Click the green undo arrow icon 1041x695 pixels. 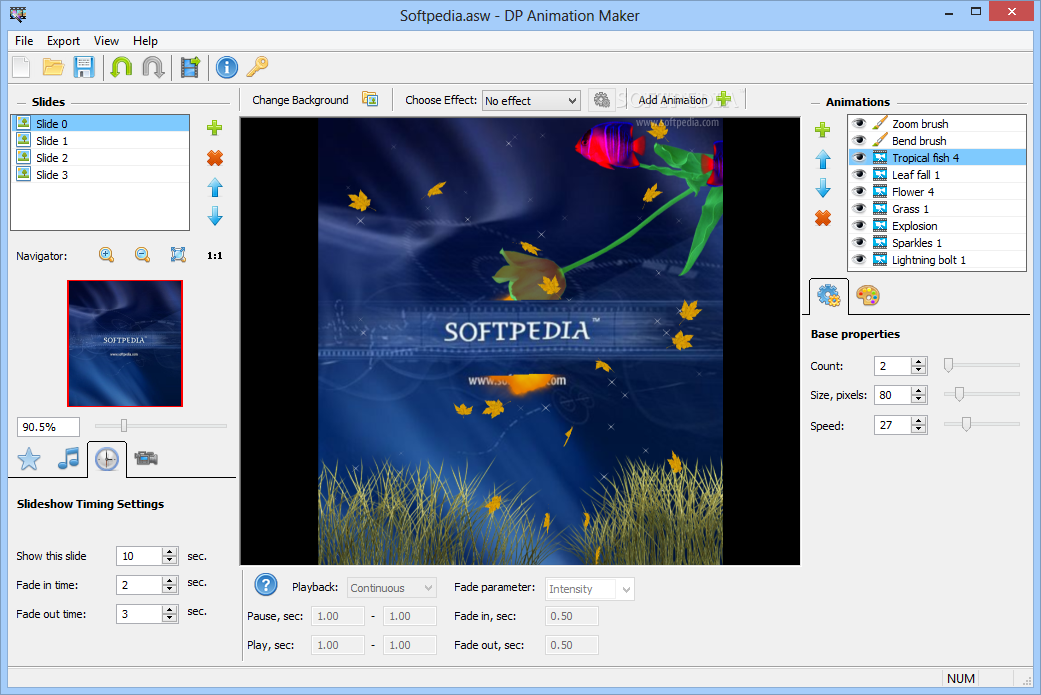click(121, 67)
